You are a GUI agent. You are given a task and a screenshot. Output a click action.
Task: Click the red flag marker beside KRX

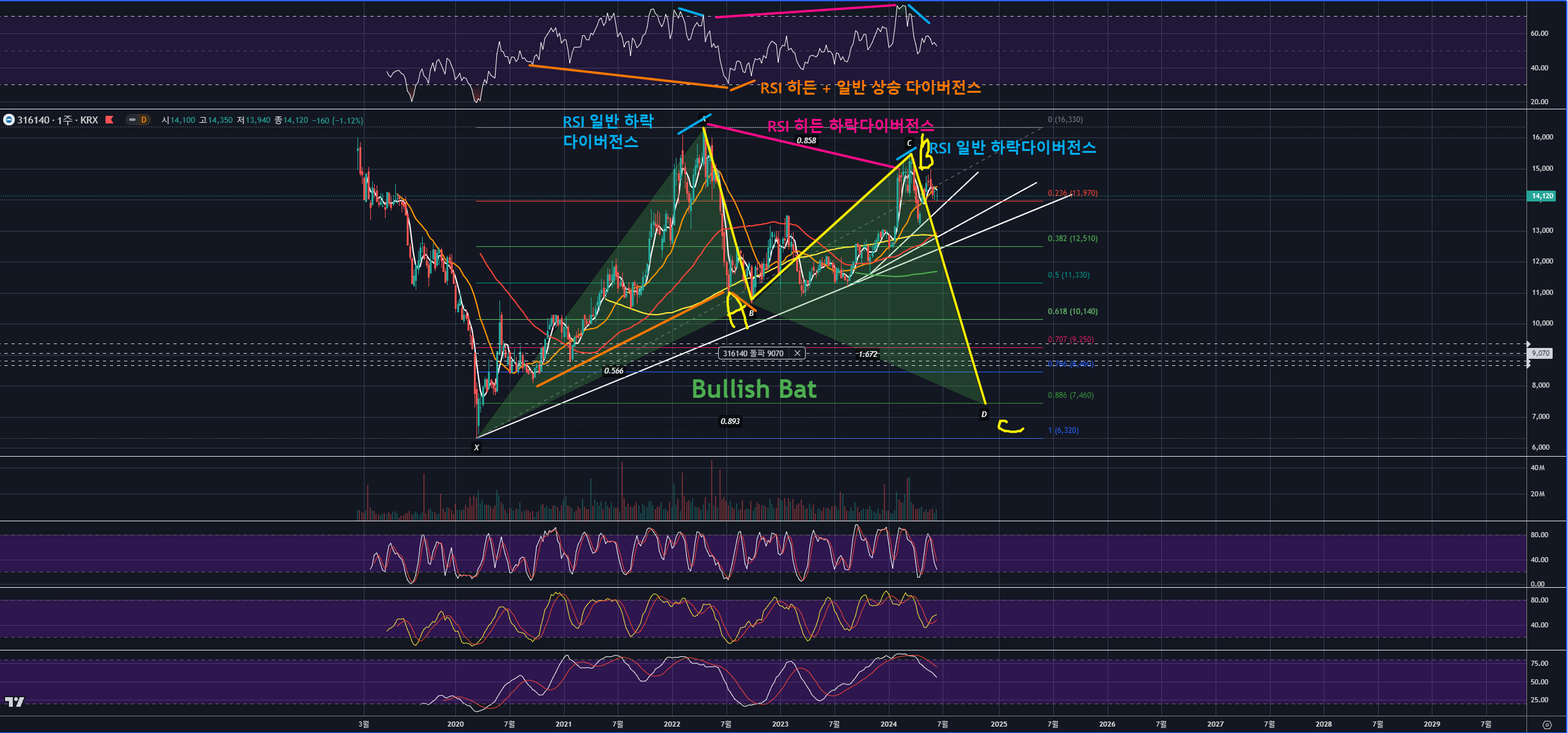[109, 120]
